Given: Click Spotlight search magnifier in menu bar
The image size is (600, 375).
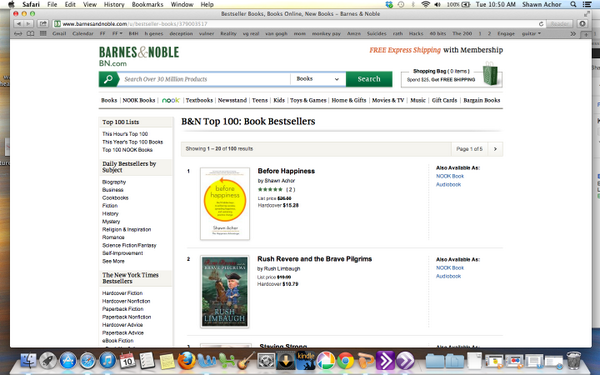Looking at the screenshot, I should pyautogui.click(x=573, y=4).
